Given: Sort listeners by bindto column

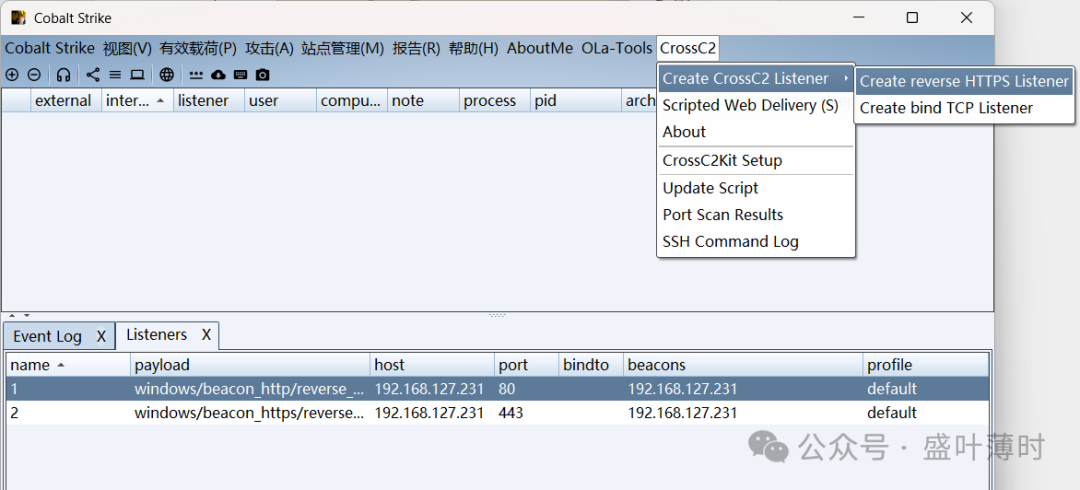Looking at the screenshot, I should 591,365.
